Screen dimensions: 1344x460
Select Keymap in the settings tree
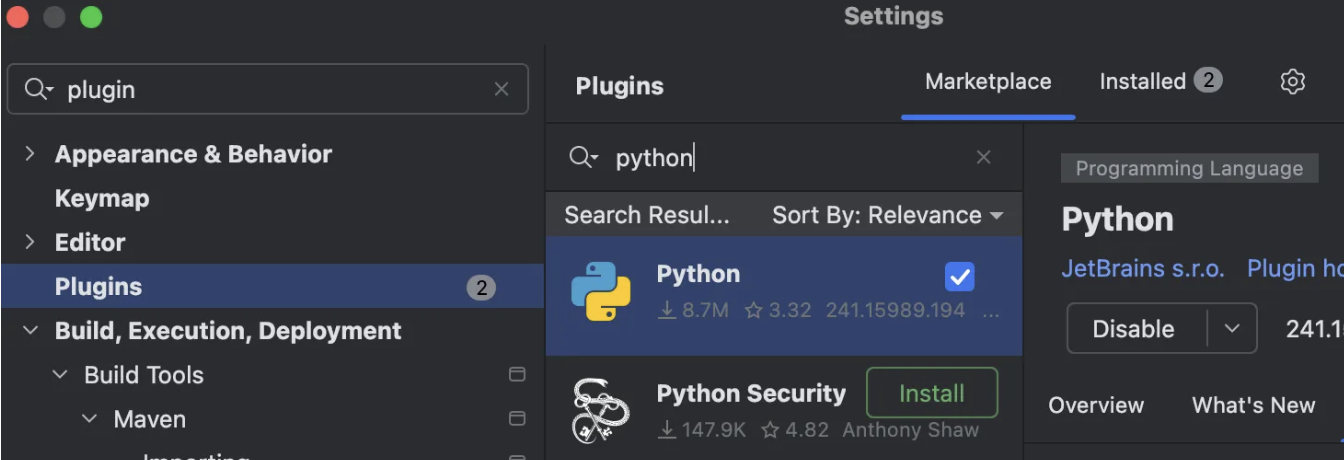[102, 198]
